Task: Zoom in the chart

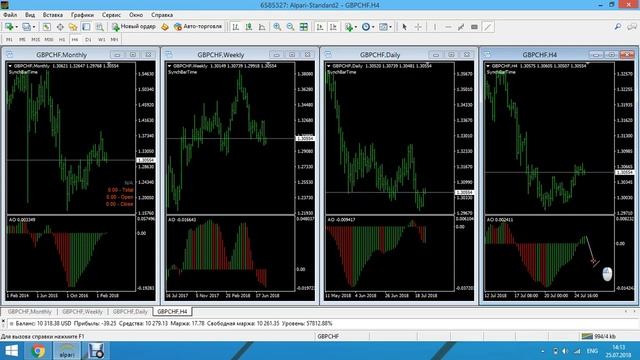Action: [277, 27]
